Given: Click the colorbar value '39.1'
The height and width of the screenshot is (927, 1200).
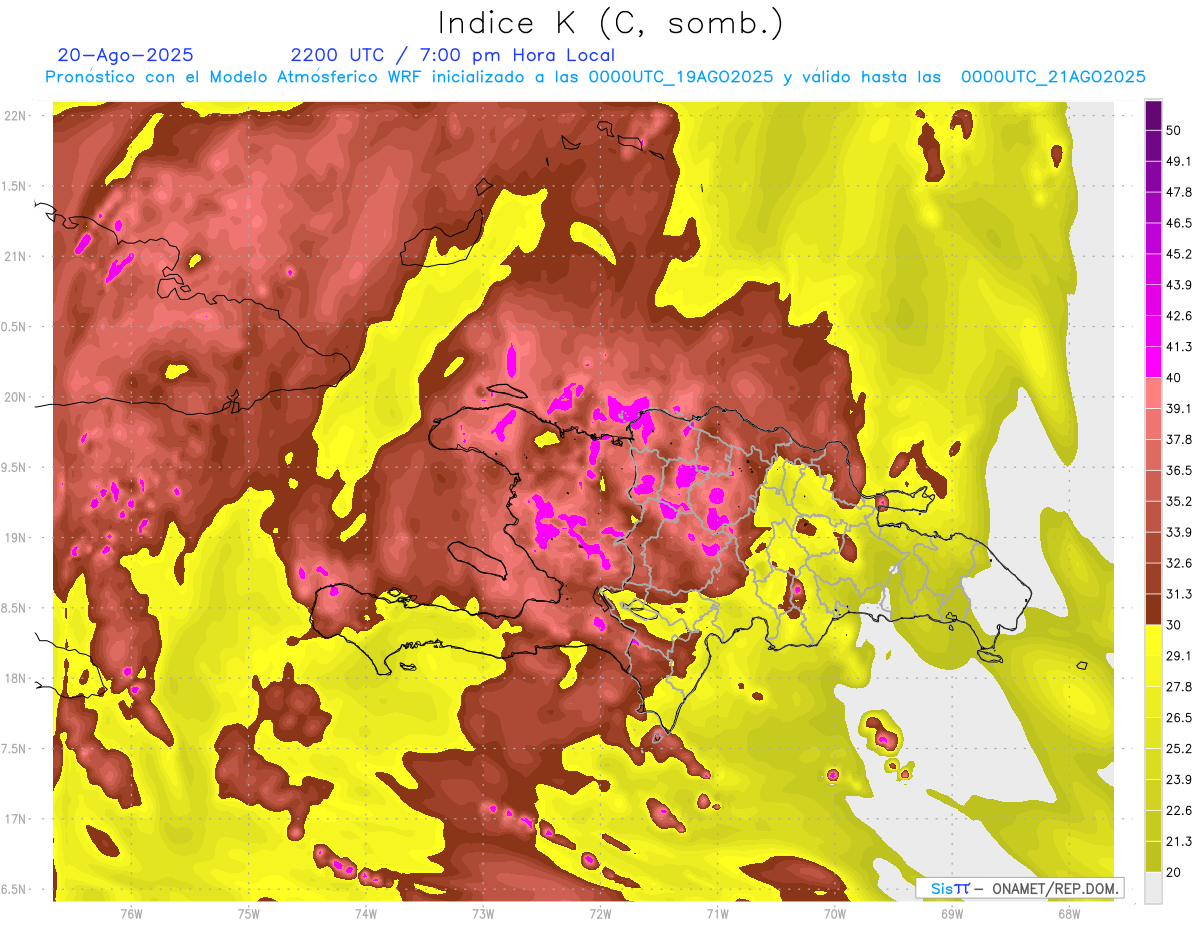Looking at the screenshot, I should [1178, 409].
